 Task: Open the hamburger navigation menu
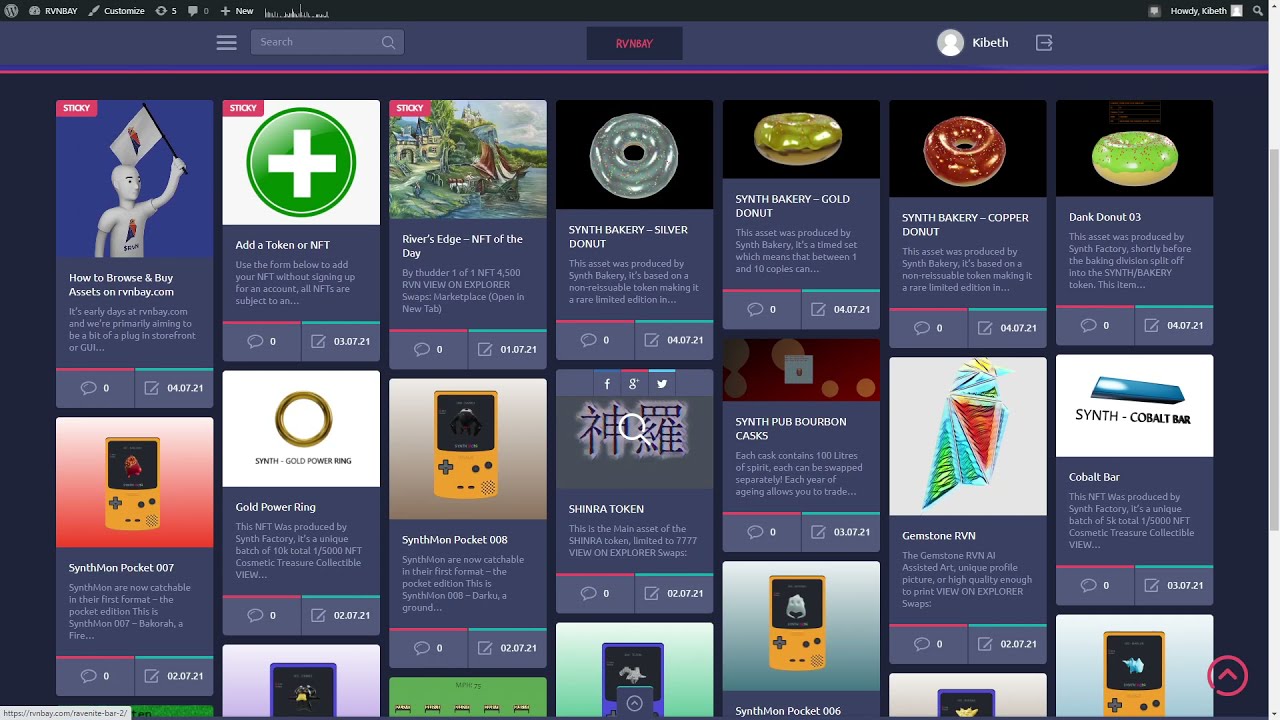(226, 42)
